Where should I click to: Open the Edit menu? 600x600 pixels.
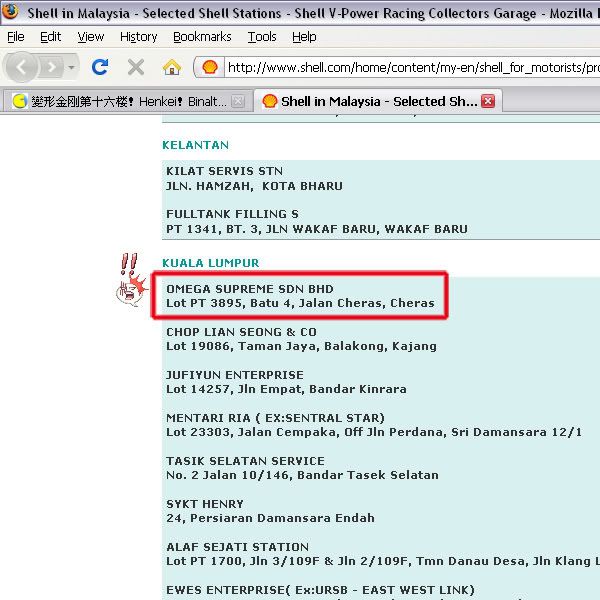(x=51, y=37)
